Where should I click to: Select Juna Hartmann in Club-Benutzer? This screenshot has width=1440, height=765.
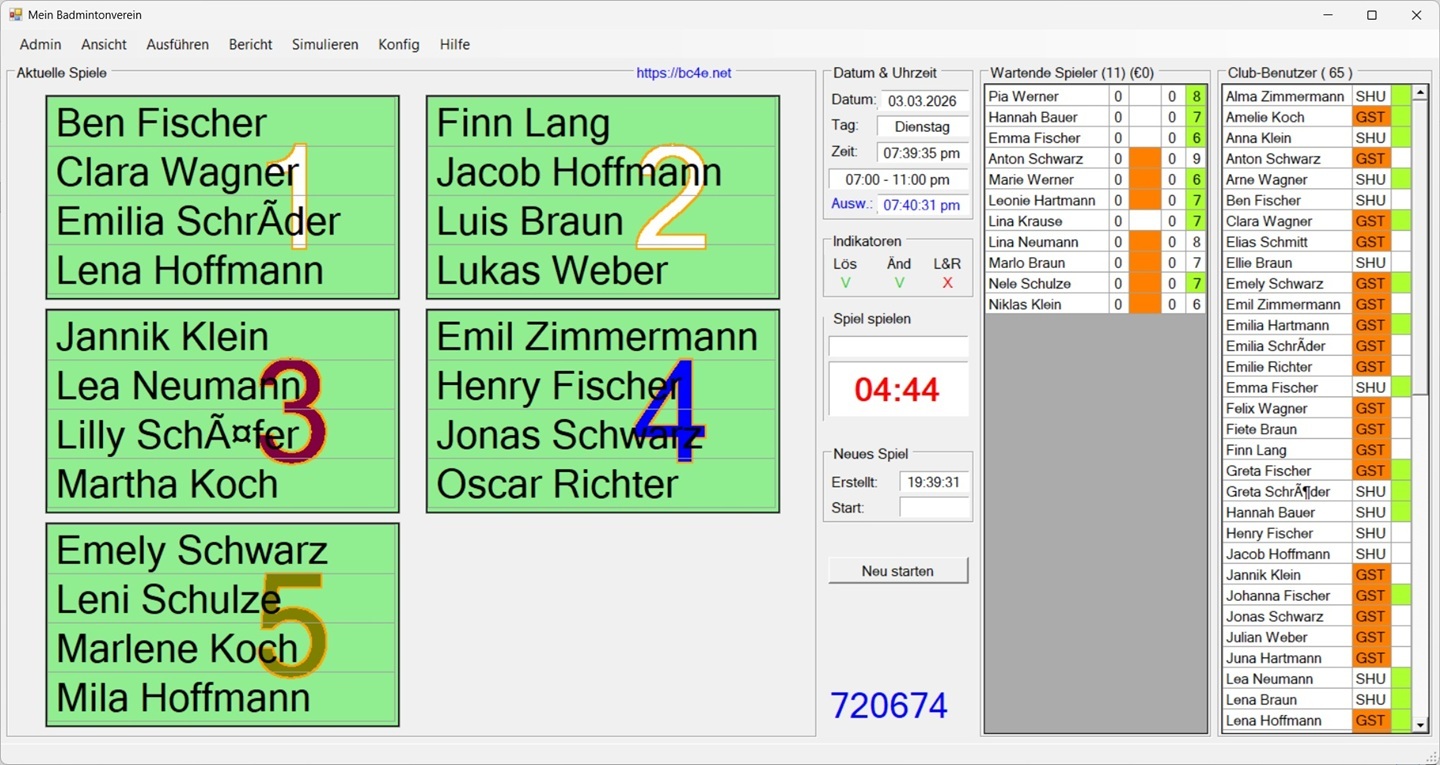[x=1287, y=658]
